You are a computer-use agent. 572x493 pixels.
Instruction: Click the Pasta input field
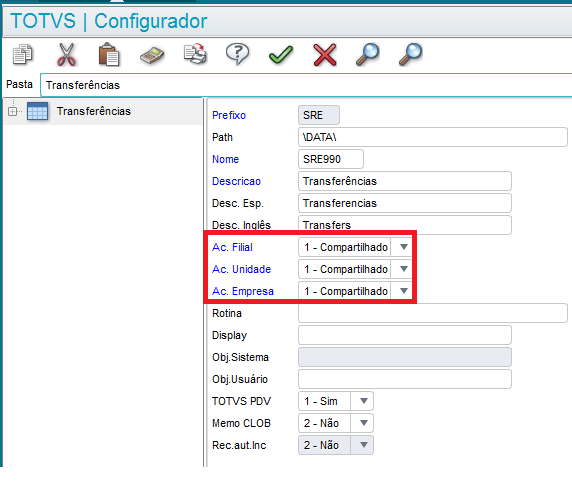point(306,85)
